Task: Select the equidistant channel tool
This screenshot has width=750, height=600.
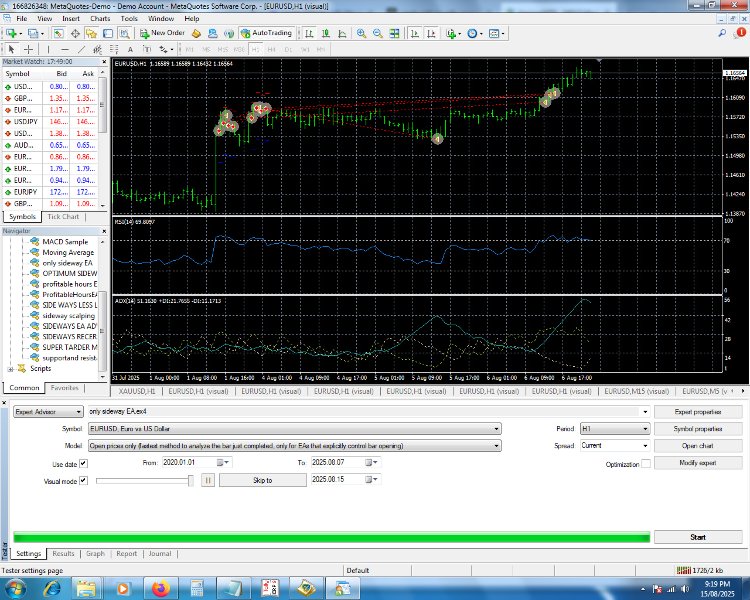Action: (98, 49)
